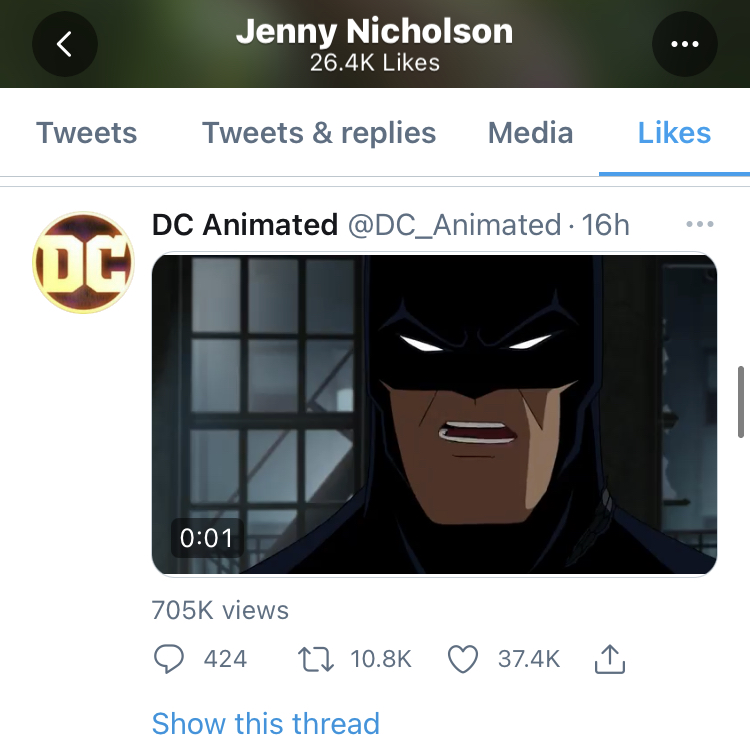The width and height of the screenshot is (750, 753).
Task: Switch to the Tweets tab
Action: pos(87,133)
